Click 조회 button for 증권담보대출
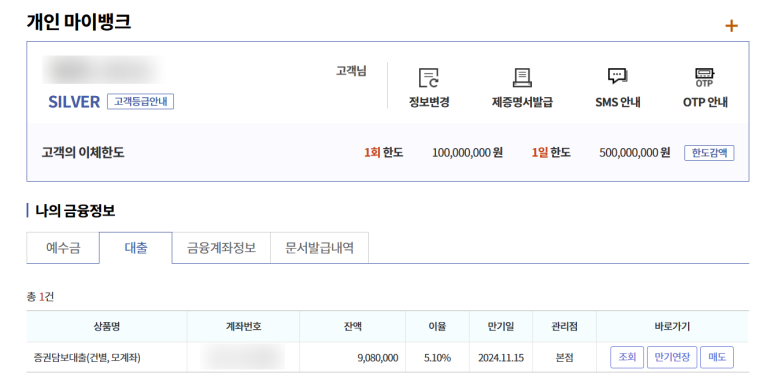Image resolution: width=773 pixels, height=377 pixels. (627, 357)
